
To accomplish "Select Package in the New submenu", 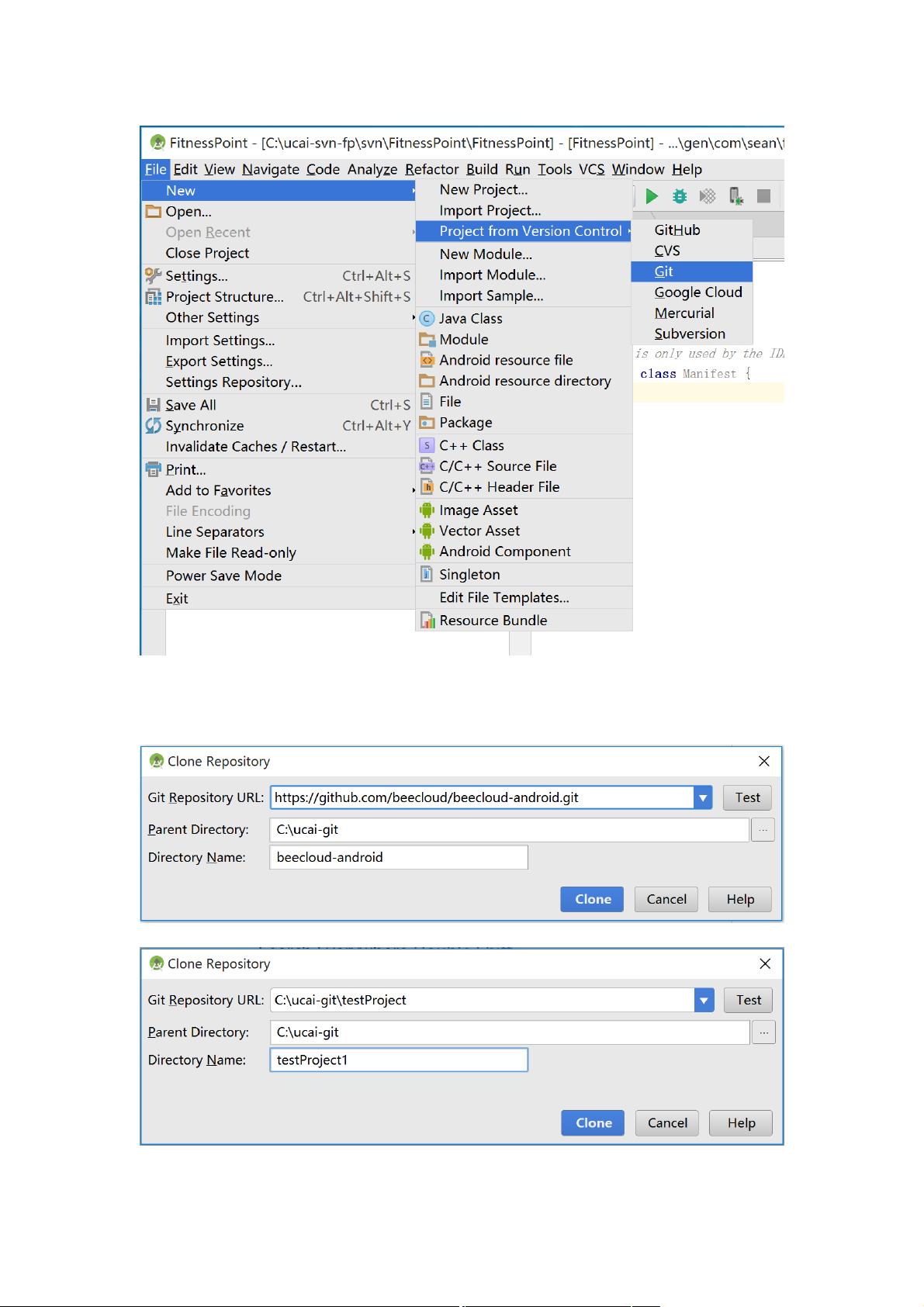I will [x=524, y=423].
